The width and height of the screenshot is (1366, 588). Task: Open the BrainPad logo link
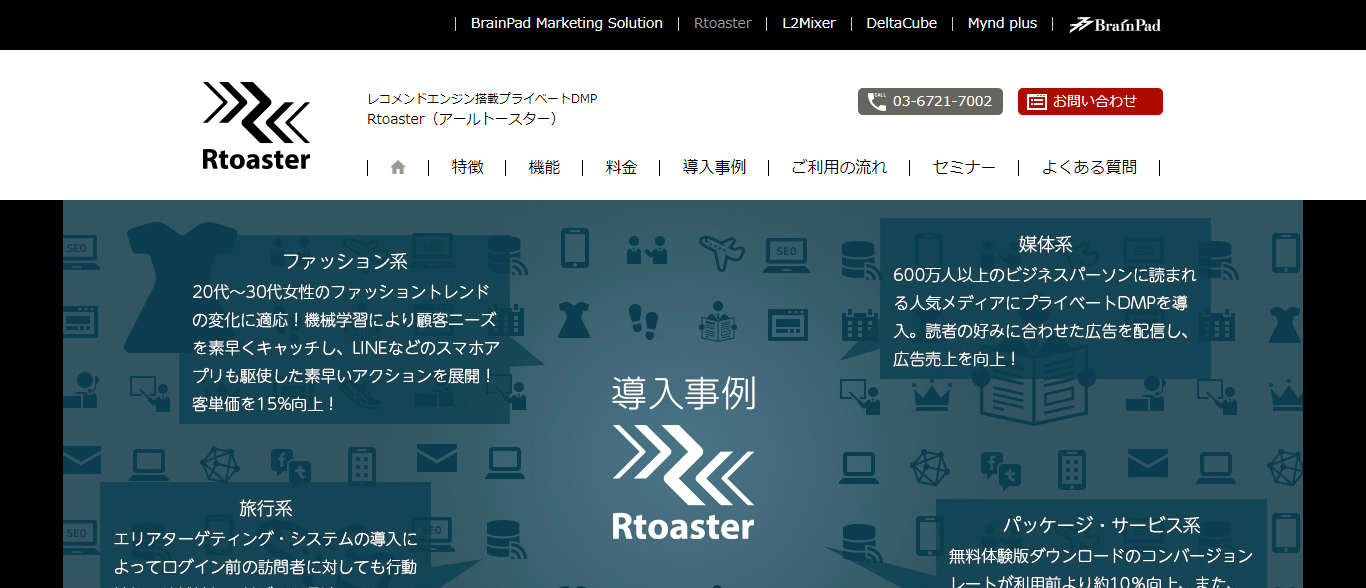(x=1115, y=24)
